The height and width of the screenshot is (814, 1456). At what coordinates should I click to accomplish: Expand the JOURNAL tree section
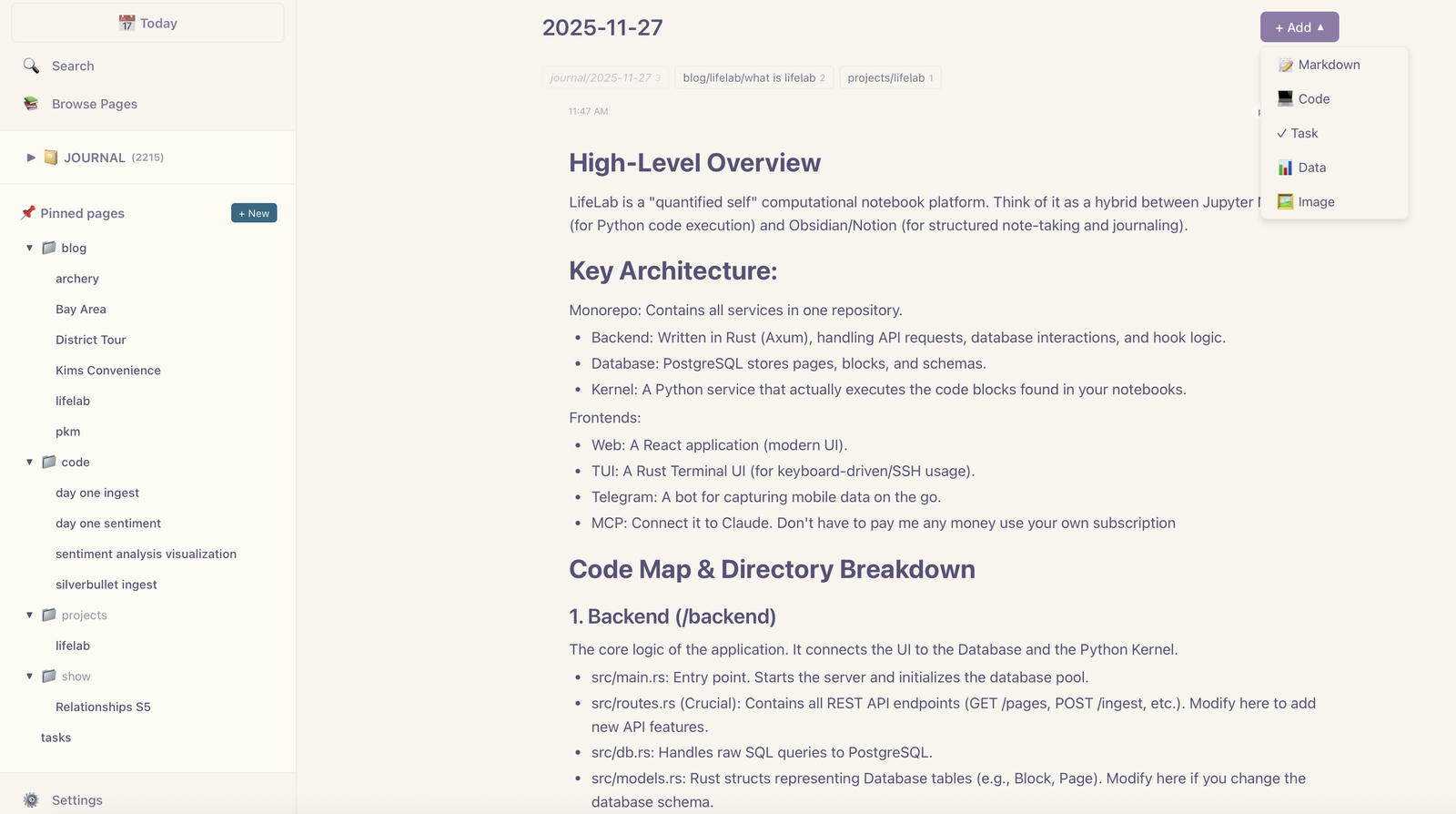(x=31, y=158)
